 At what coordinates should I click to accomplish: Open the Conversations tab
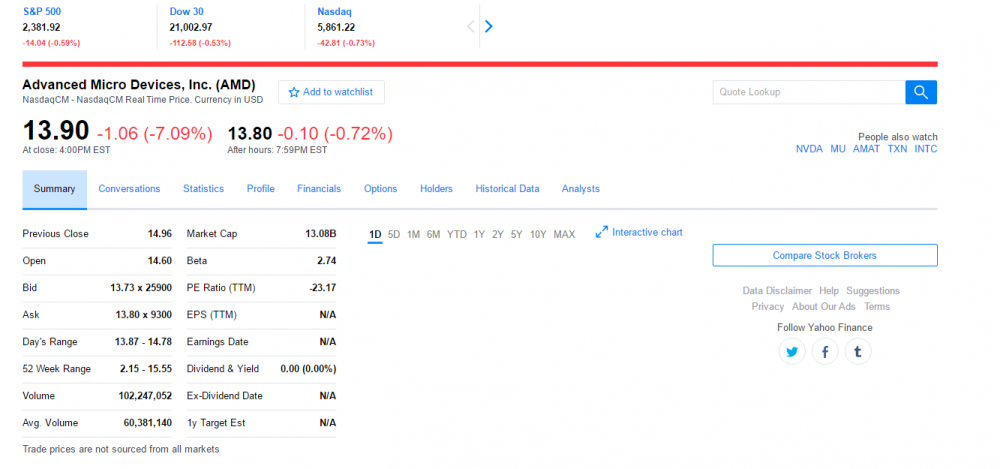pos(129,189)
